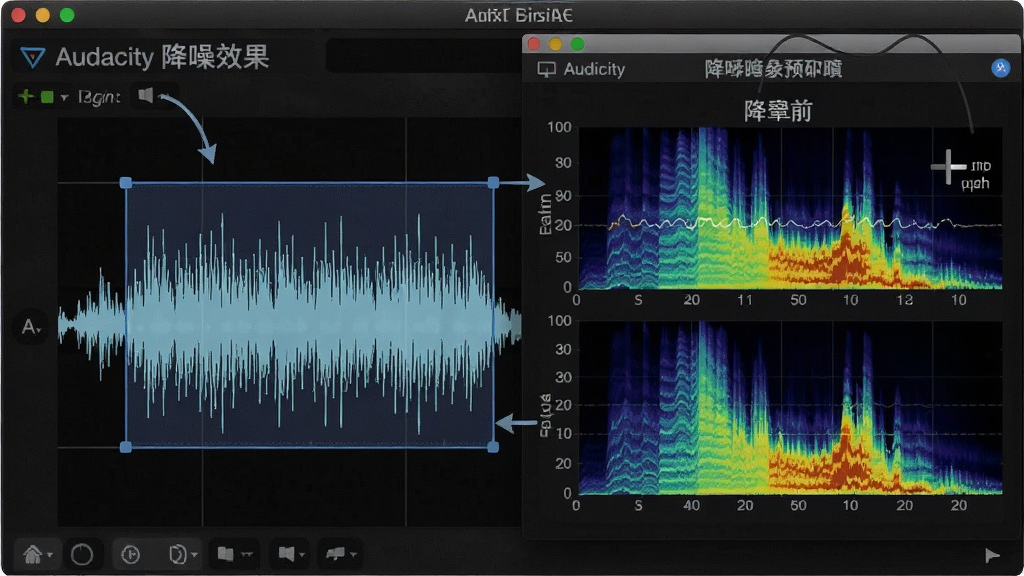Click the 'Bgint' label in the top toolbar
Image resolution: width=1024 pixels, height=576 pixels.
point(99,97)
